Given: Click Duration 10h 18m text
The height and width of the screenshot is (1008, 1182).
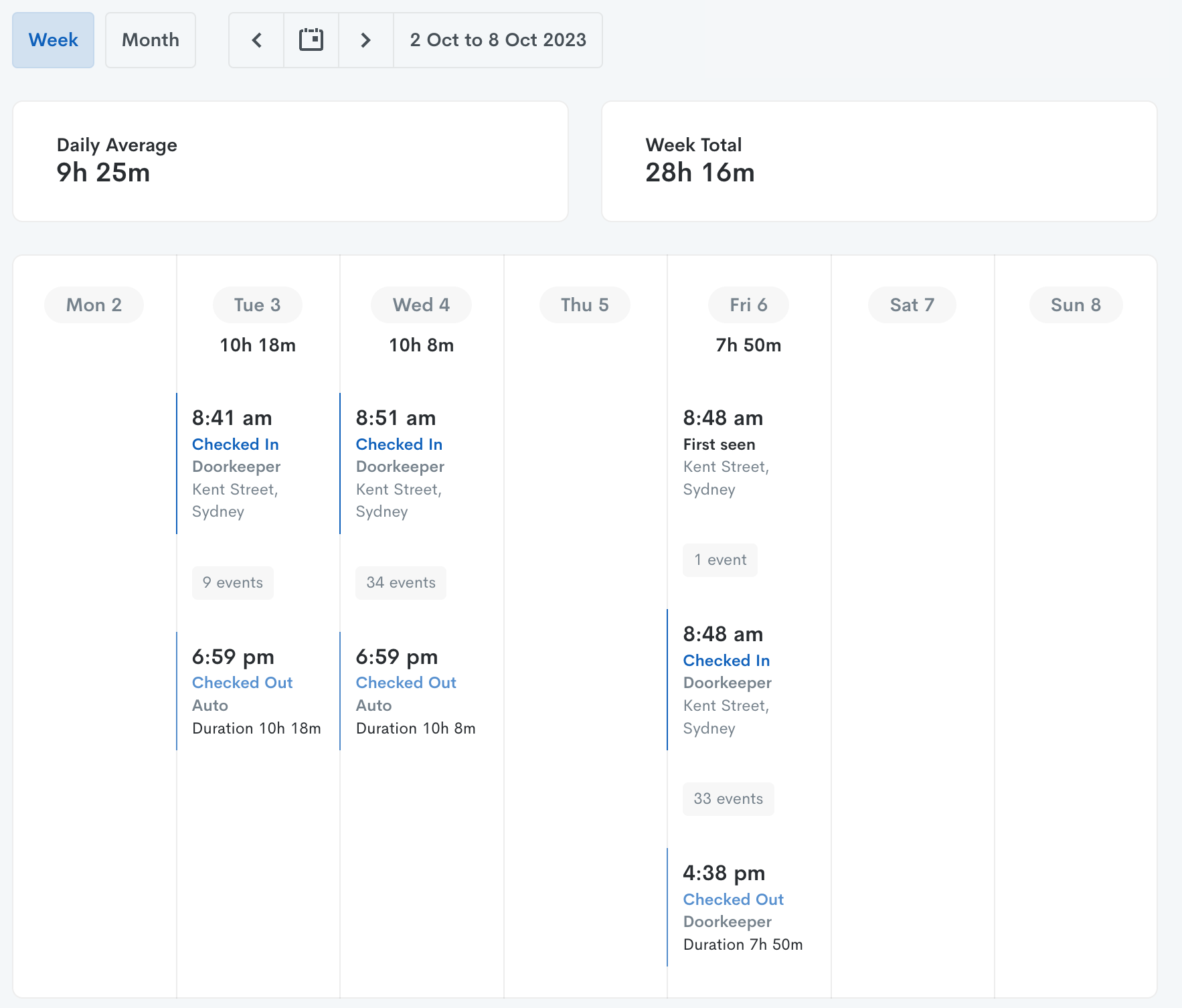Looking at the screenshot, I should 256,728.
